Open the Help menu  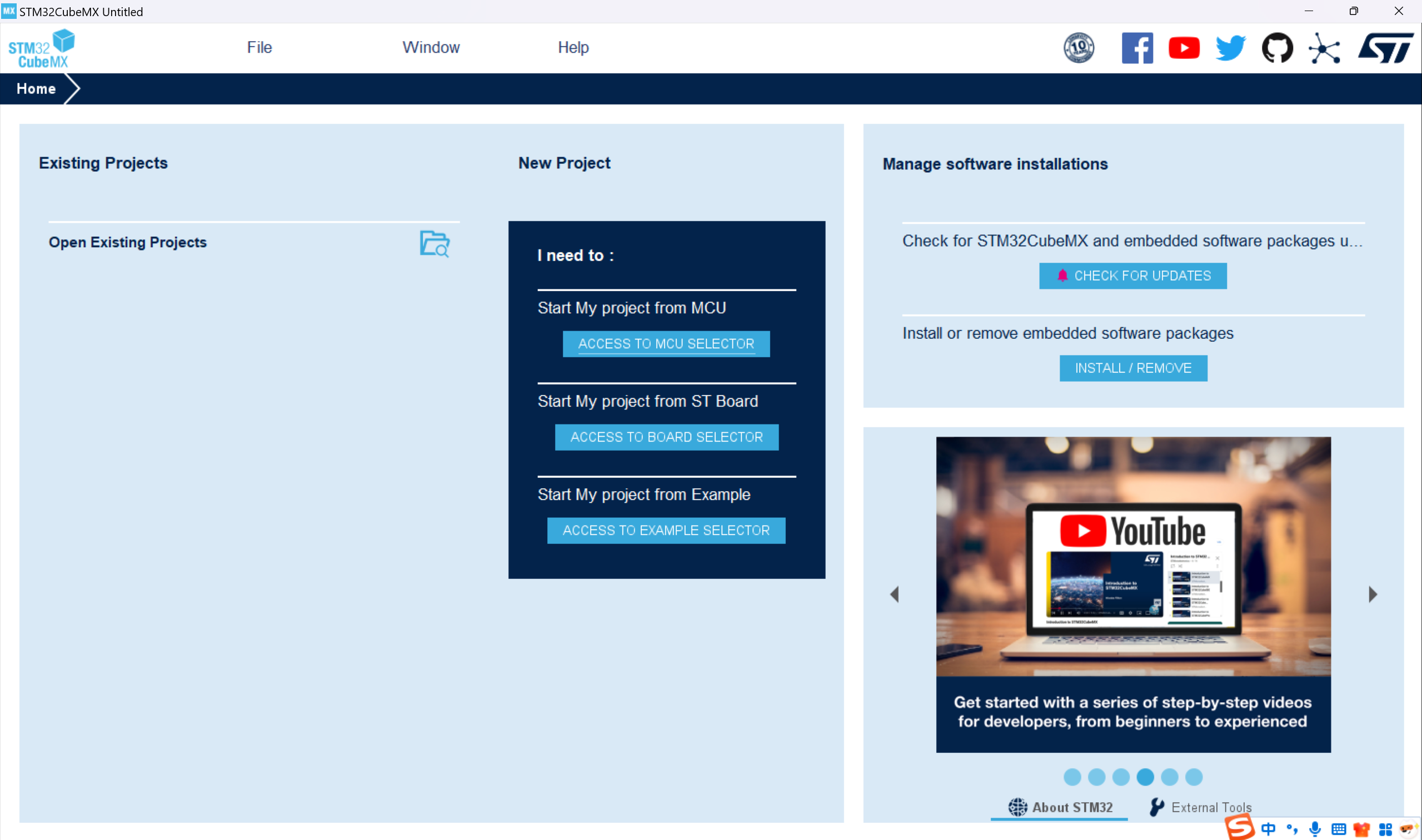[573, 48]
